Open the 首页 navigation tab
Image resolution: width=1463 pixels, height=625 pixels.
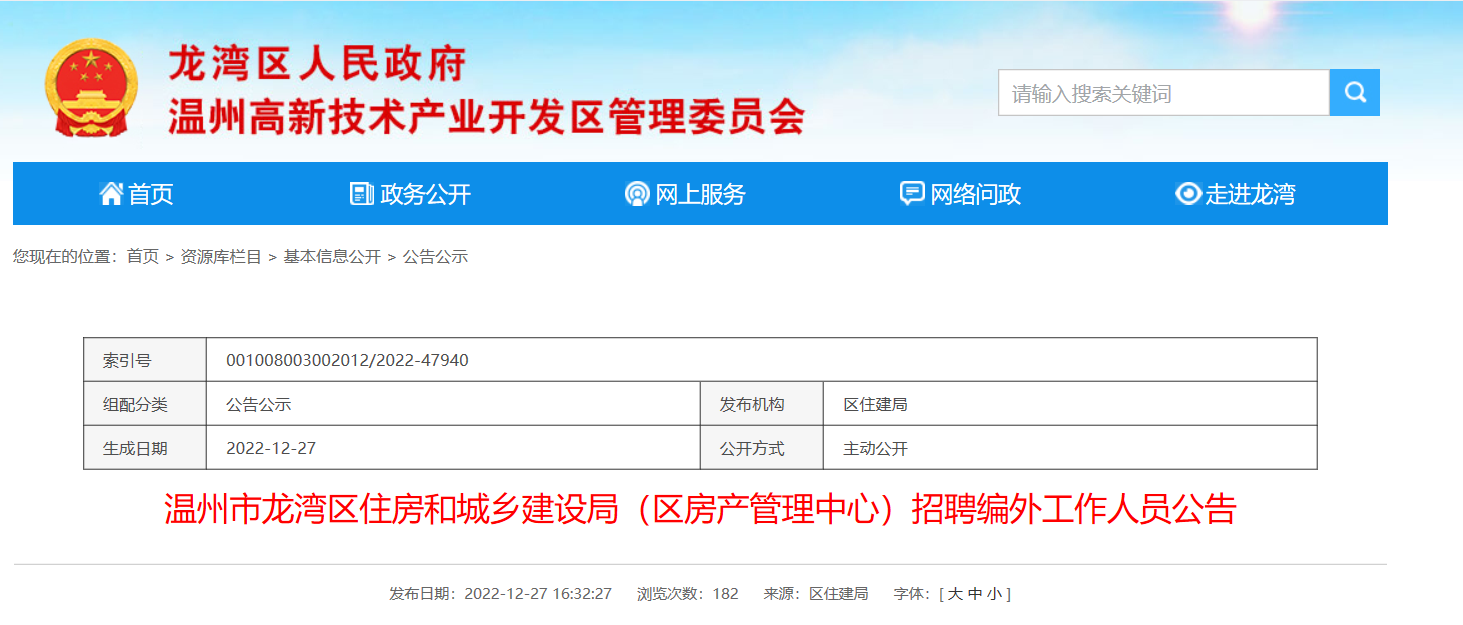pos(137,194)
